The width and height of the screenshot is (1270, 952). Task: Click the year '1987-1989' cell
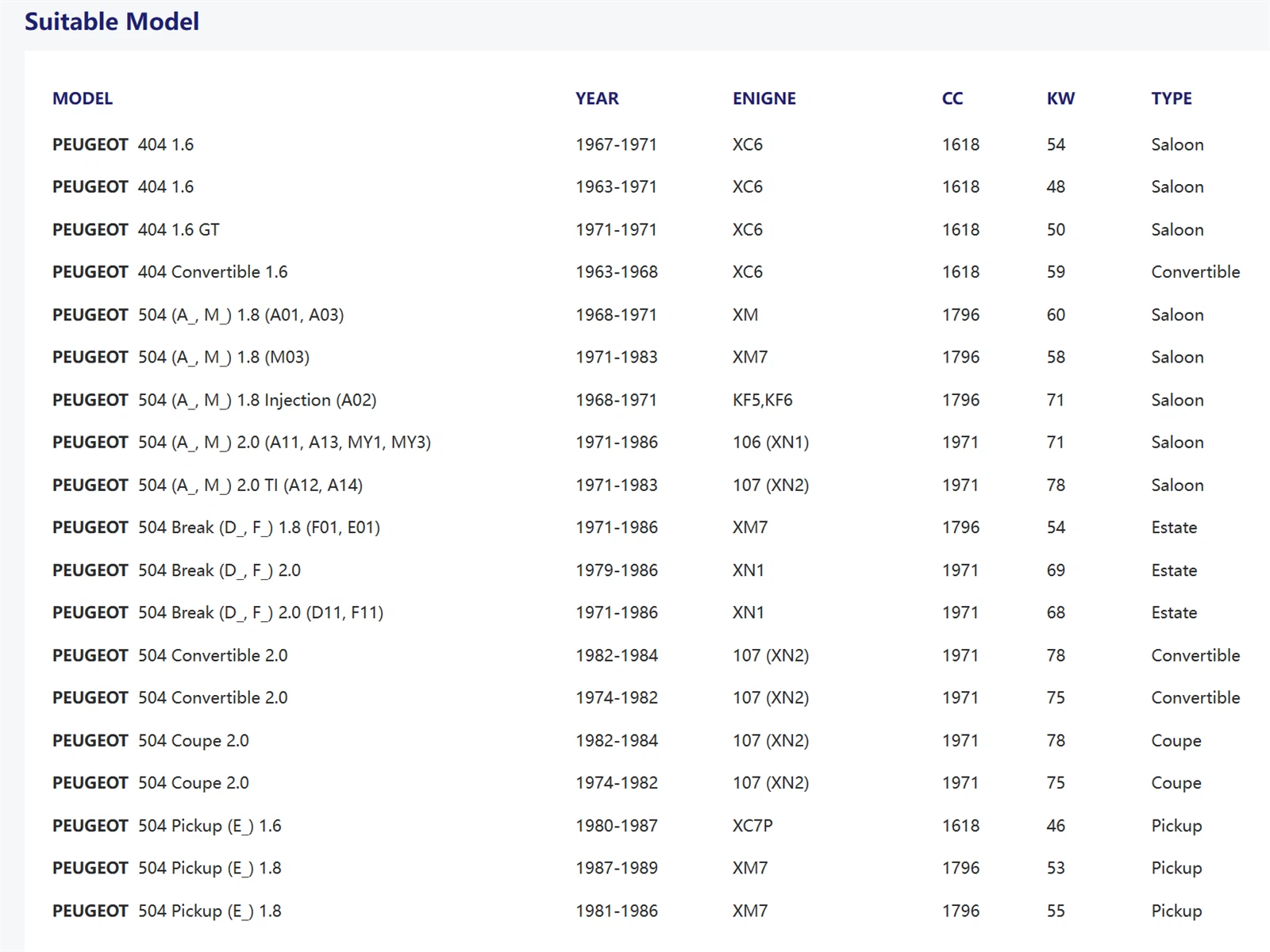point(617,868)
